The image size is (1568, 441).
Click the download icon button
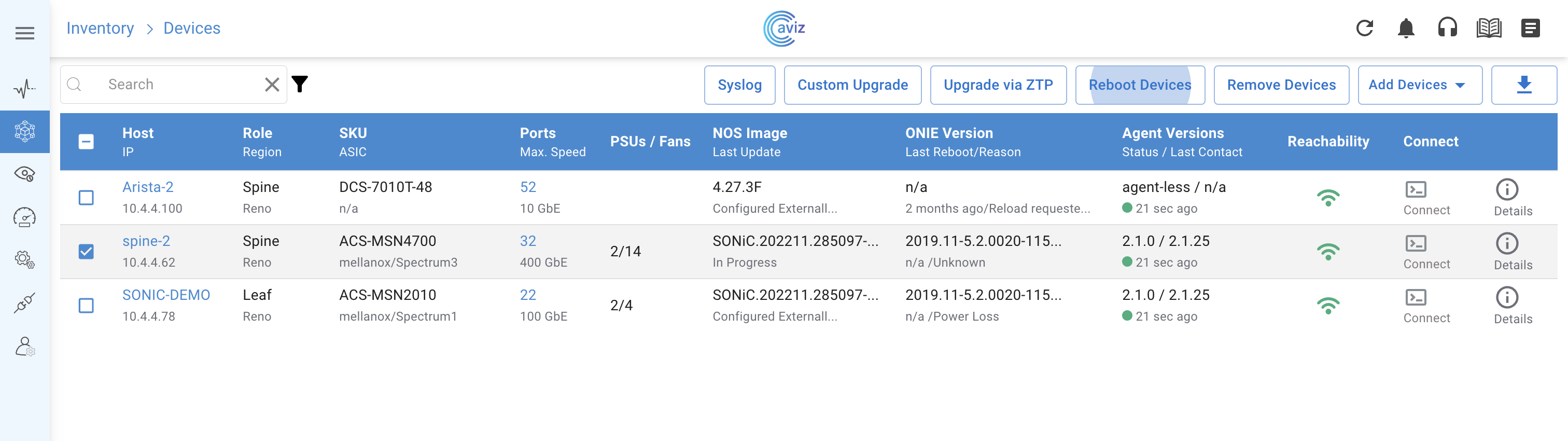tap(1523, 85)
